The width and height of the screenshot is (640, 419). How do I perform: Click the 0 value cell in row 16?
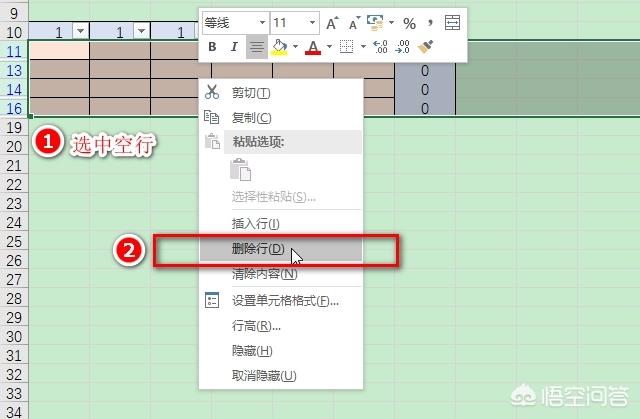coord(425,108)
